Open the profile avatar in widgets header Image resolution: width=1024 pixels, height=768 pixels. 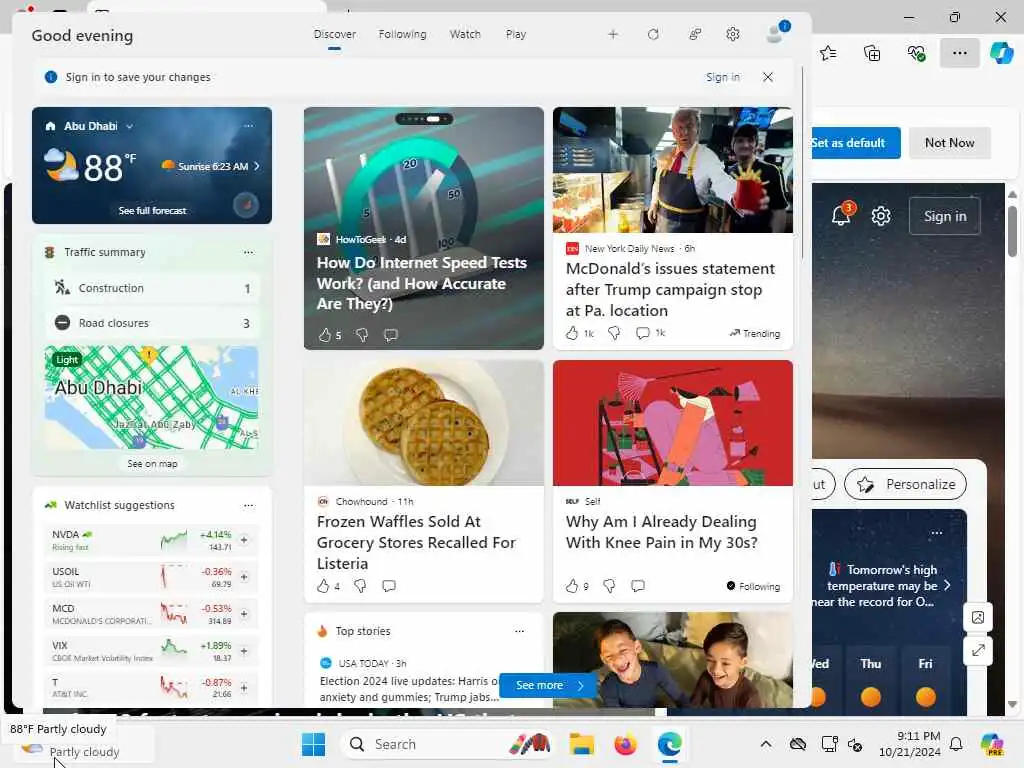click(776, 32)
